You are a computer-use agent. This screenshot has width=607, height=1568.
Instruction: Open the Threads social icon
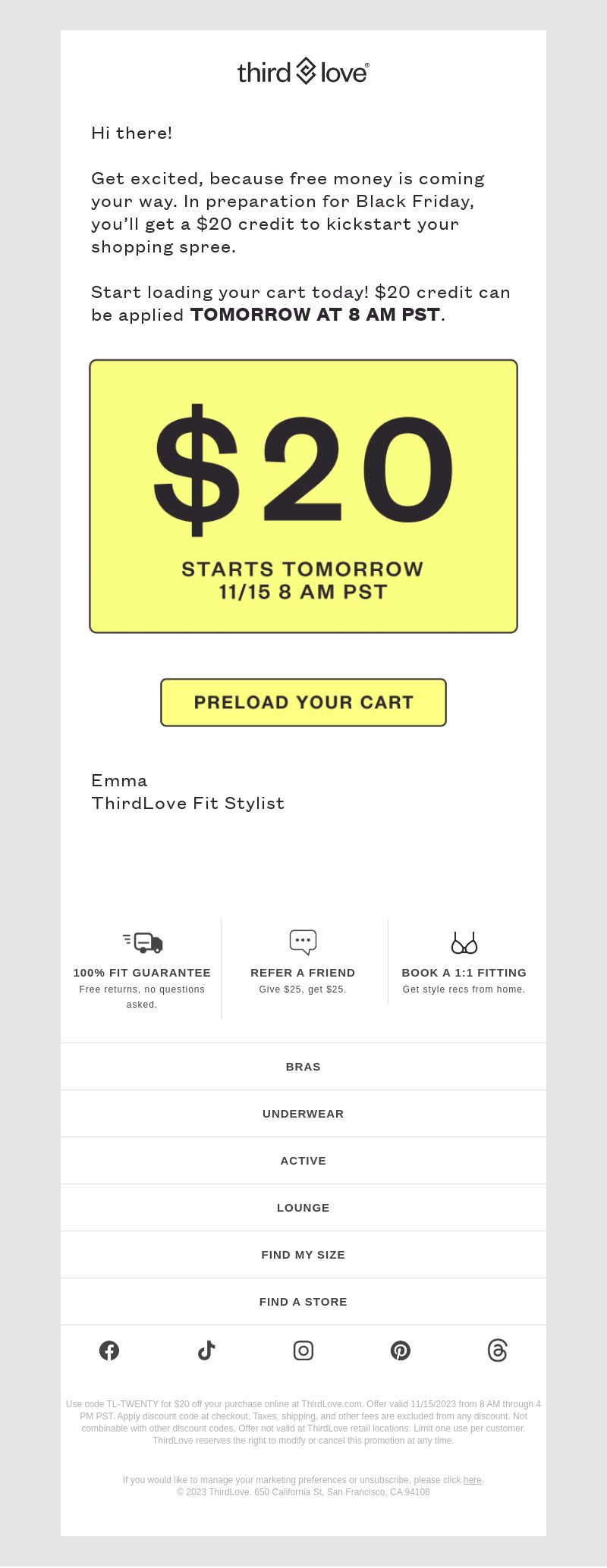[x=498, y=1350]
